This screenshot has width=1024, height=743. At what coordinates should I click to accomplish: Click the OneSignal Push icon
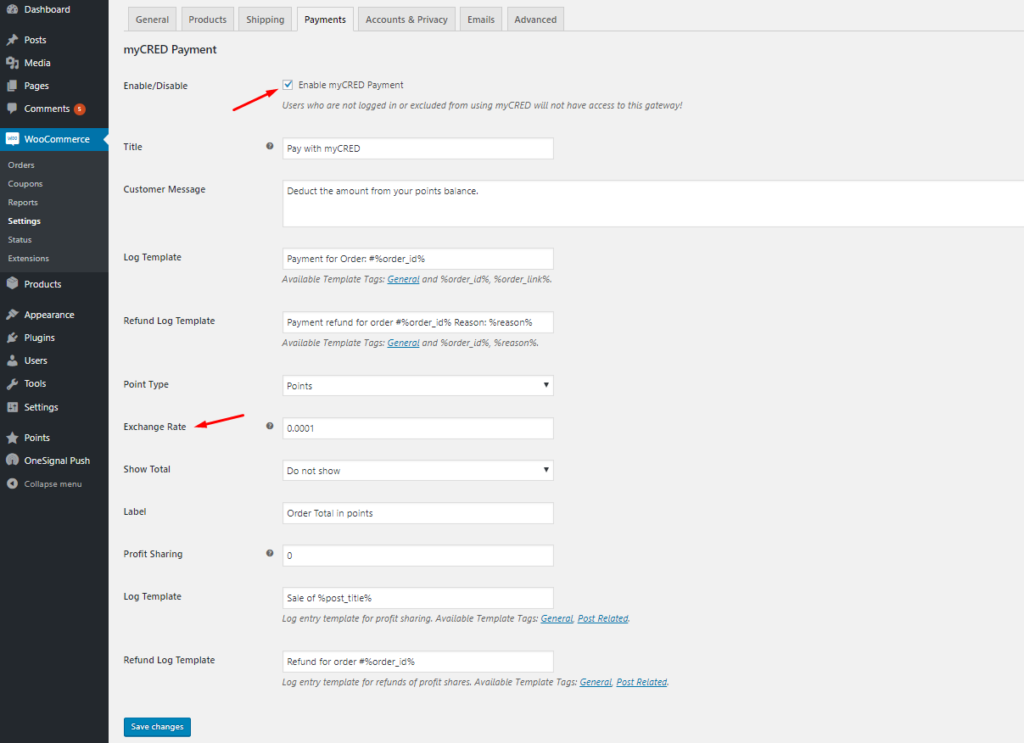pos(12,460)
